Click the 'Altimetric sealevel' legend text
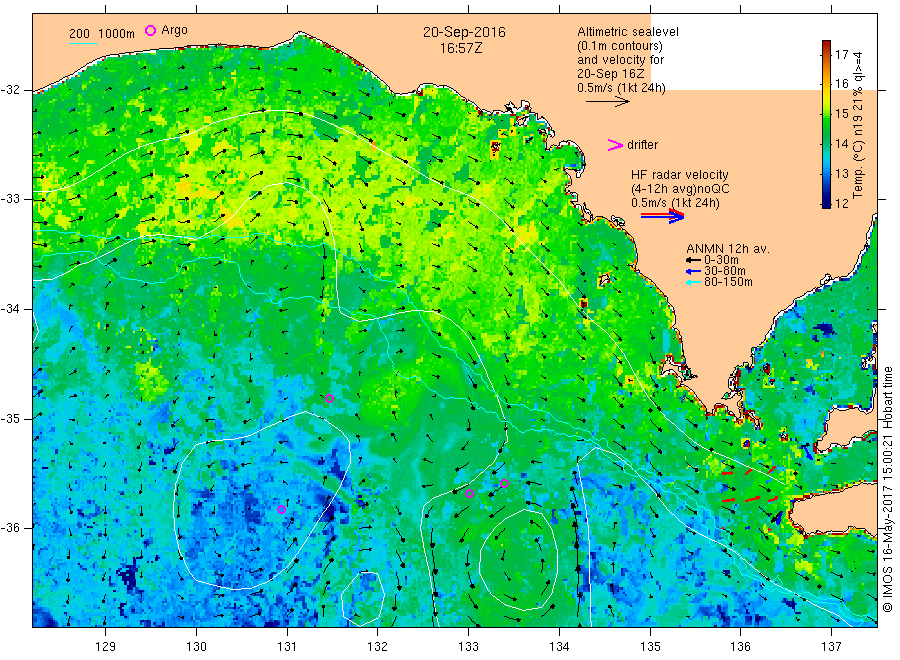 point(627,32)
